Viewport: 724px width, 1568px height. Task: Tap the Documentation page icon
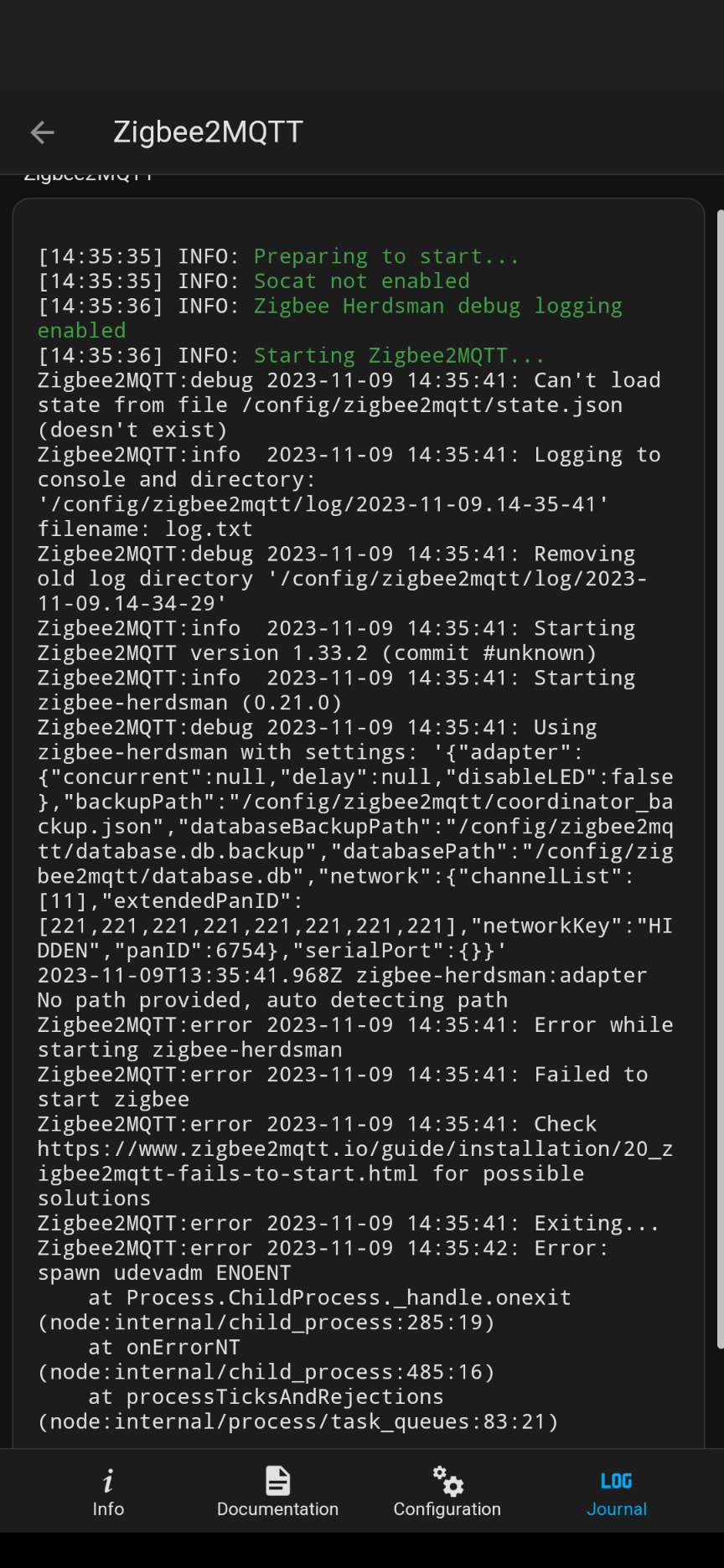(277, 1481)
